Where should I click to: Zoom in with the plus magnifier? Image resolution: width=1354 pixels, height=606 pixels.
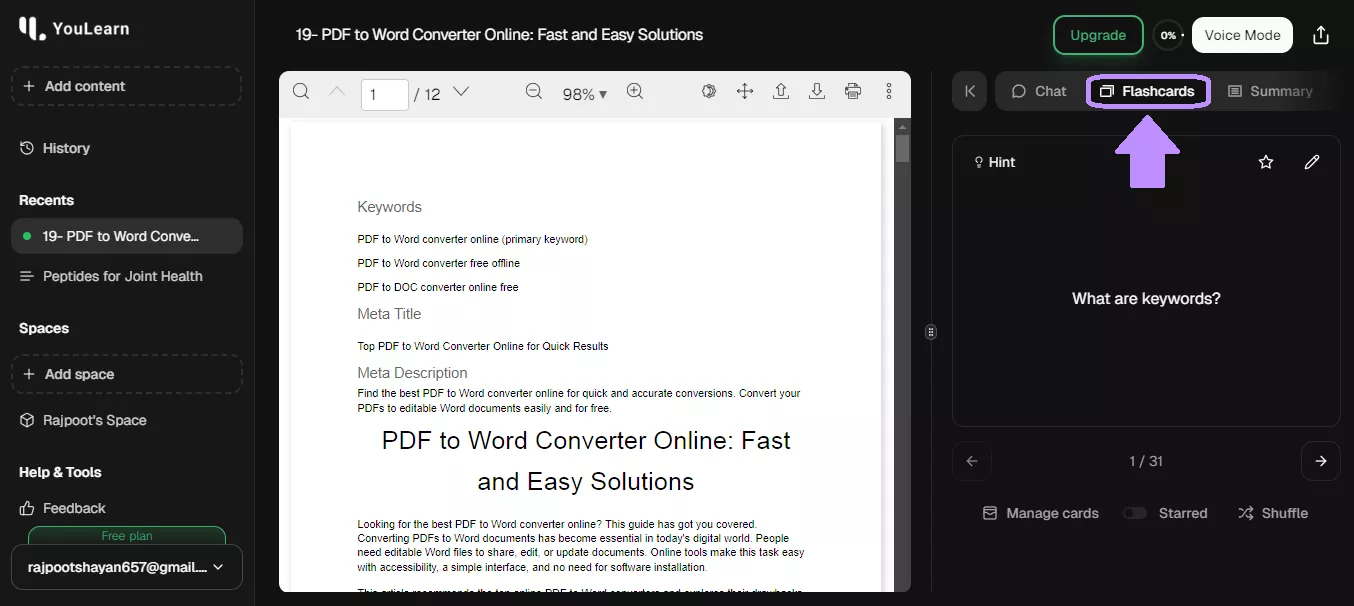tap(635, 92)
